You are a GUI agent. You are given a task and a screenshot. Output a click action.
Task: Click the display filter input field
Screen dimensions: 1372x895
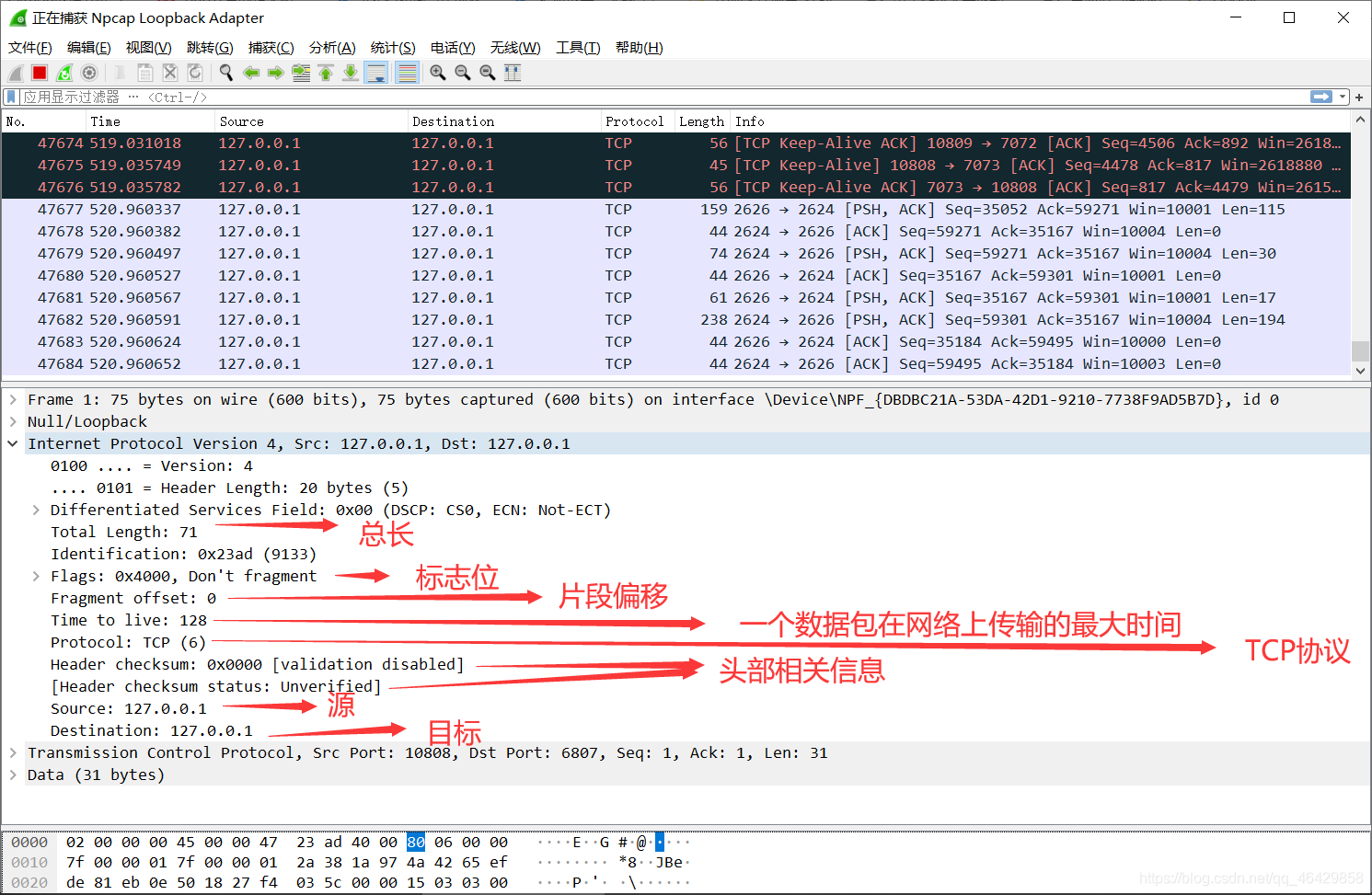(663, 97)
